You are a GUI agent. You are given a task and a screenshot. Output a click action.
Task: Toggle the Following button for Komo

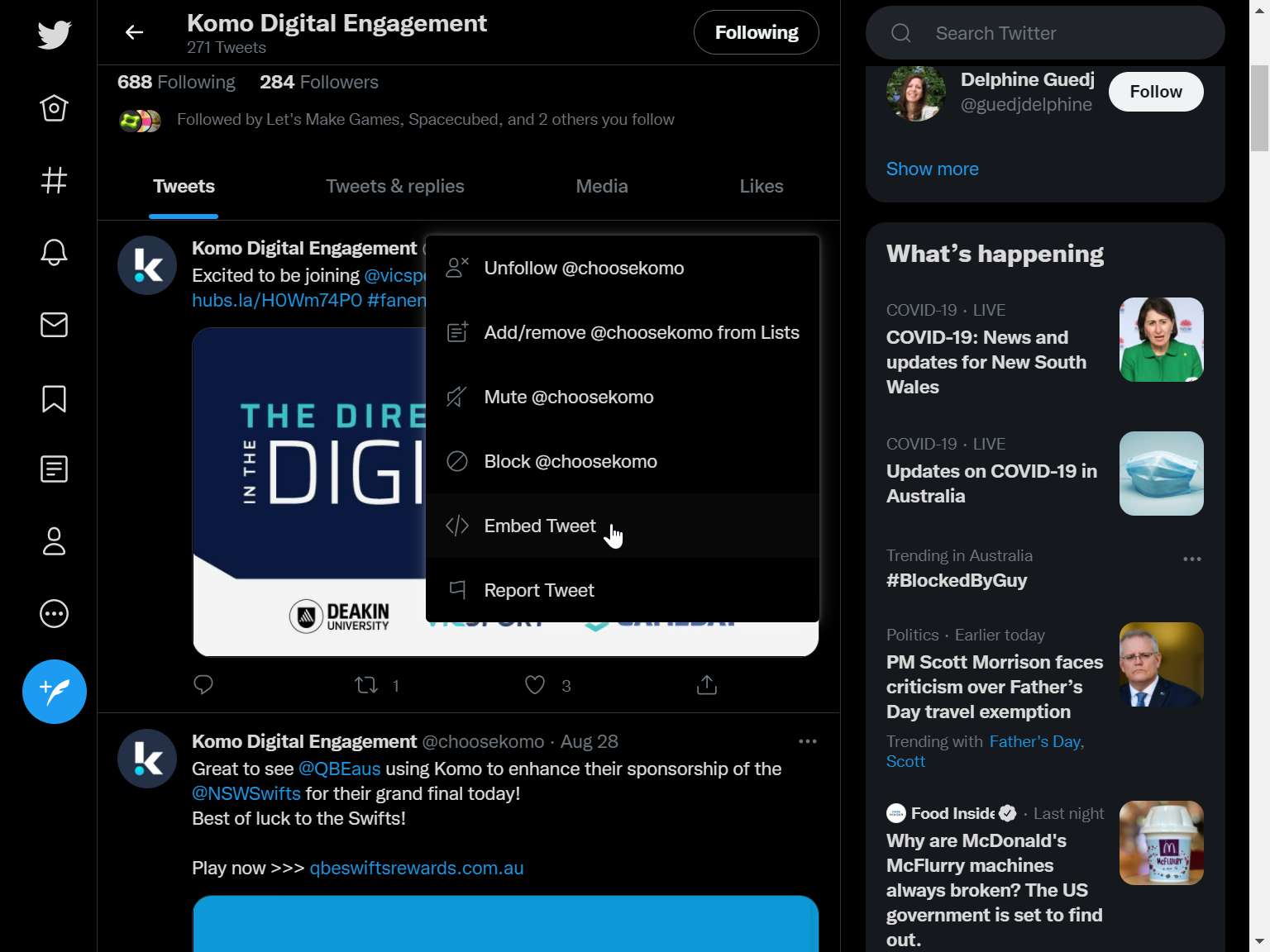[x=756, y=33]
